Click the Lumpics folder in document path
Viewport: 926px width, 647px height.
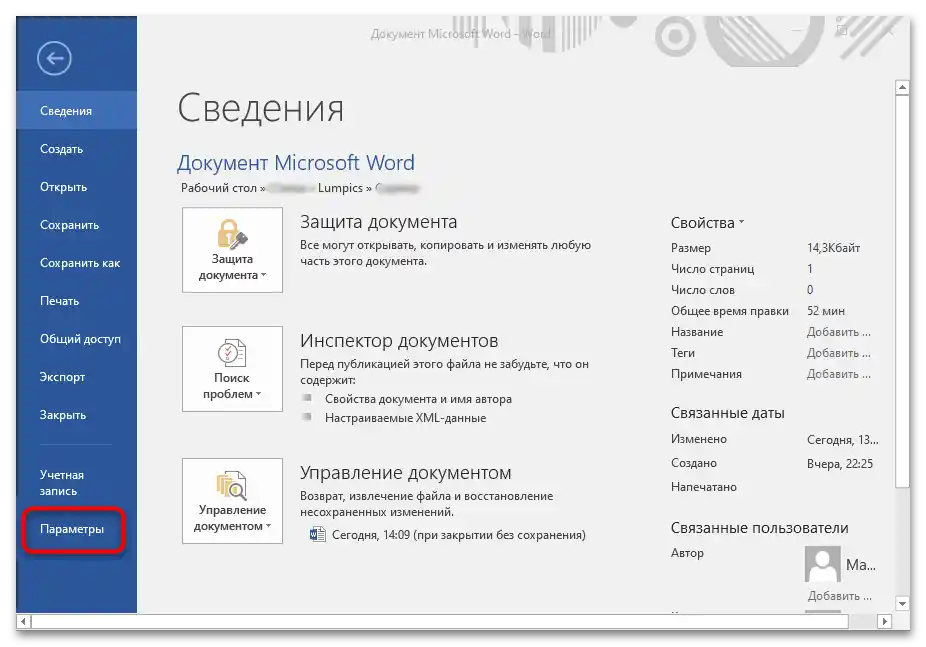340,188
